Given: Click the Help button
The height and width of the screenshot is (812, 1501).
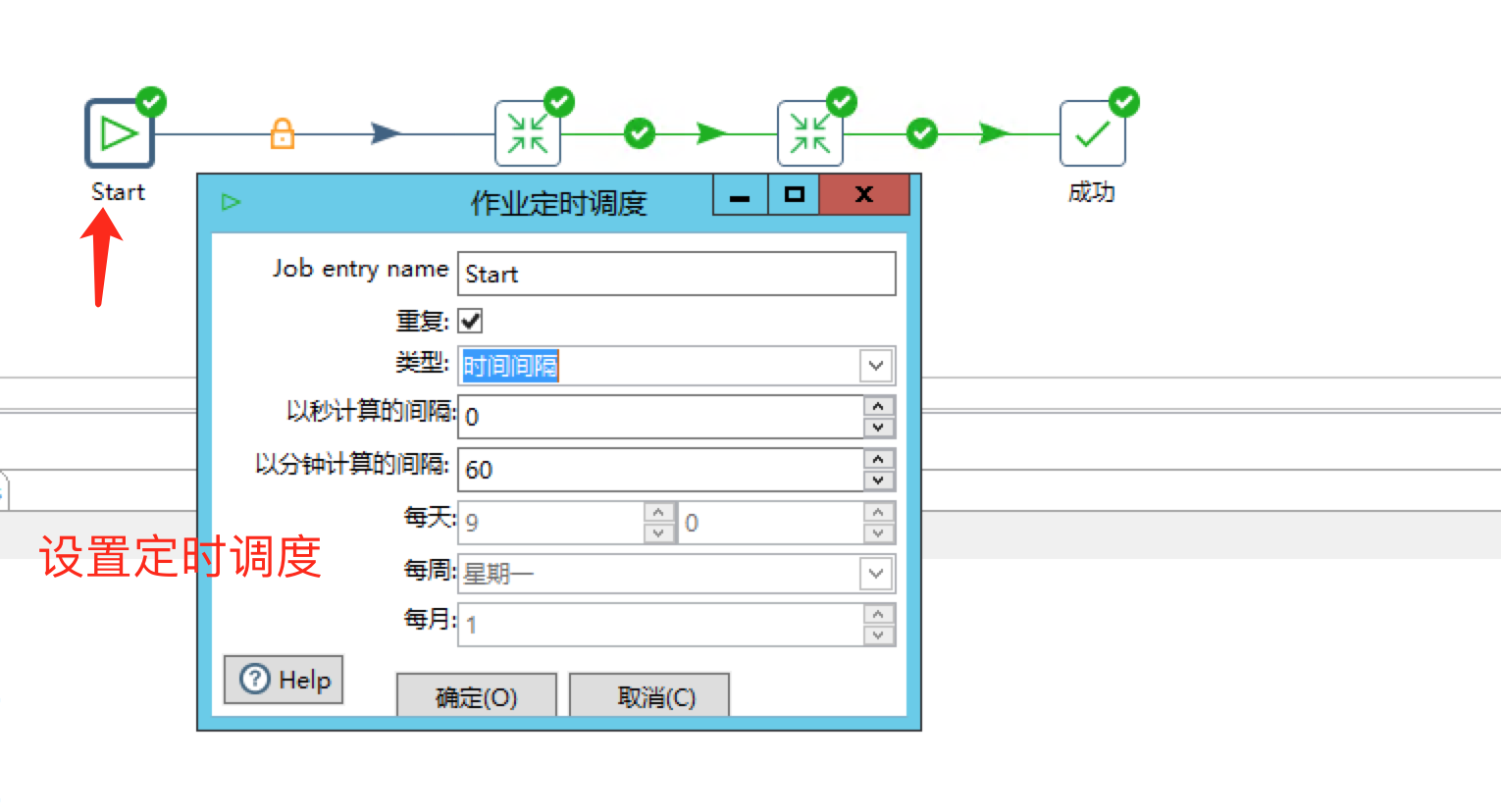Looking at the screenshot, I should pyautogui.click(x=283, y=679).
